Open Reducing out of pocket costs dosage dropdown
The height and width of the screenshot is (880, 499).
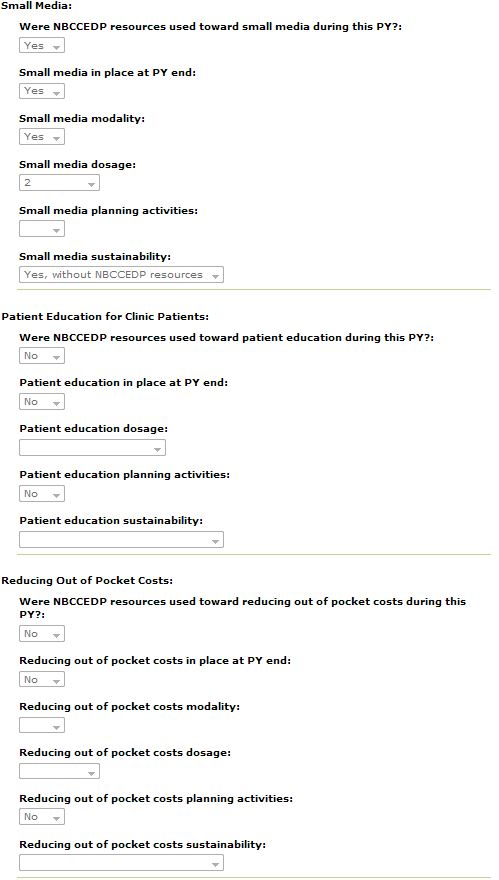(59, 771)
